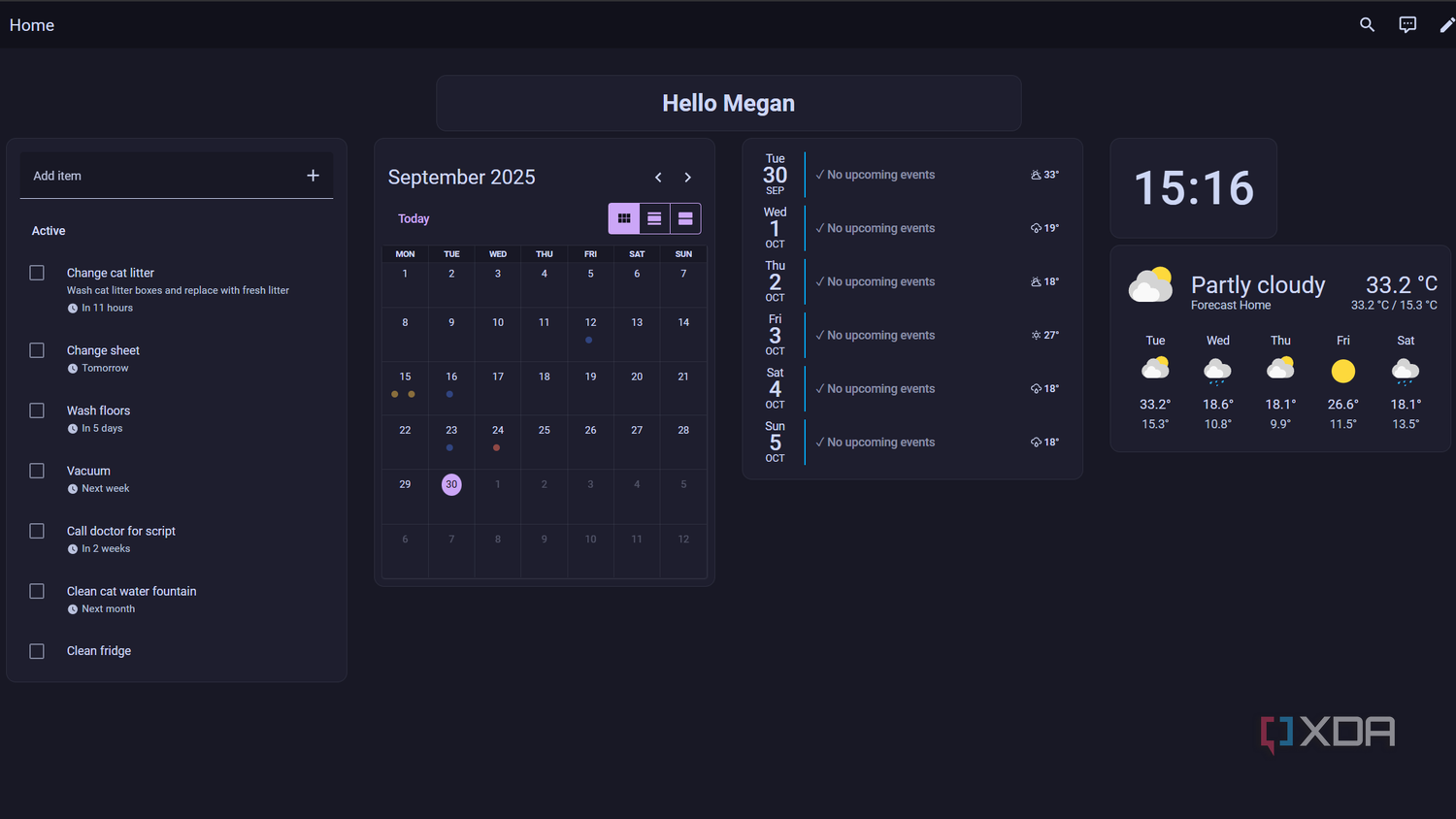Go to previous month in calendar
This screenshot has width=1456, height=819.
[658, 178]
